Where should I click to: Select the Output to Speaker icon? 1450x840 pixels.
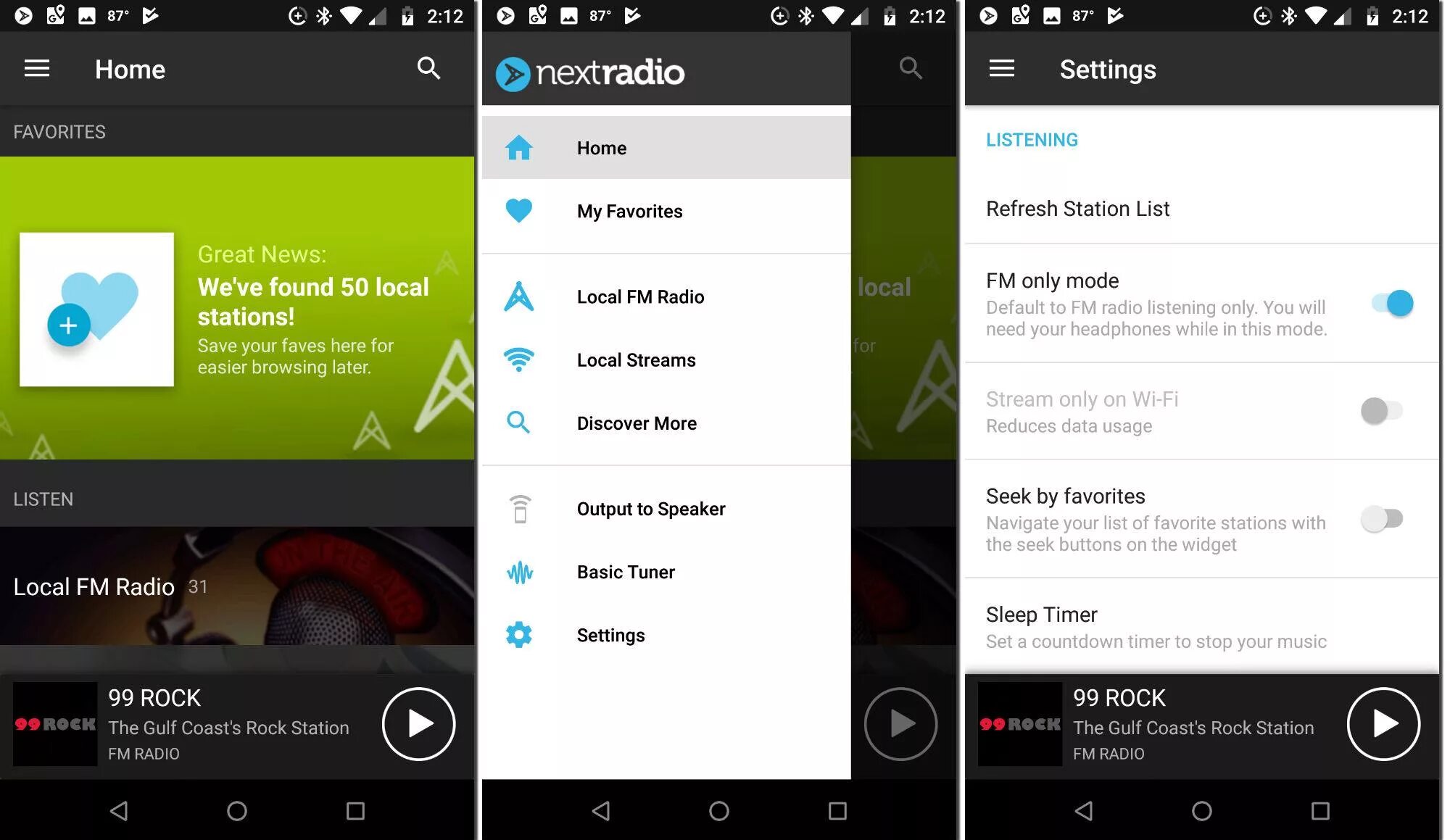click(x=520, y=509)
